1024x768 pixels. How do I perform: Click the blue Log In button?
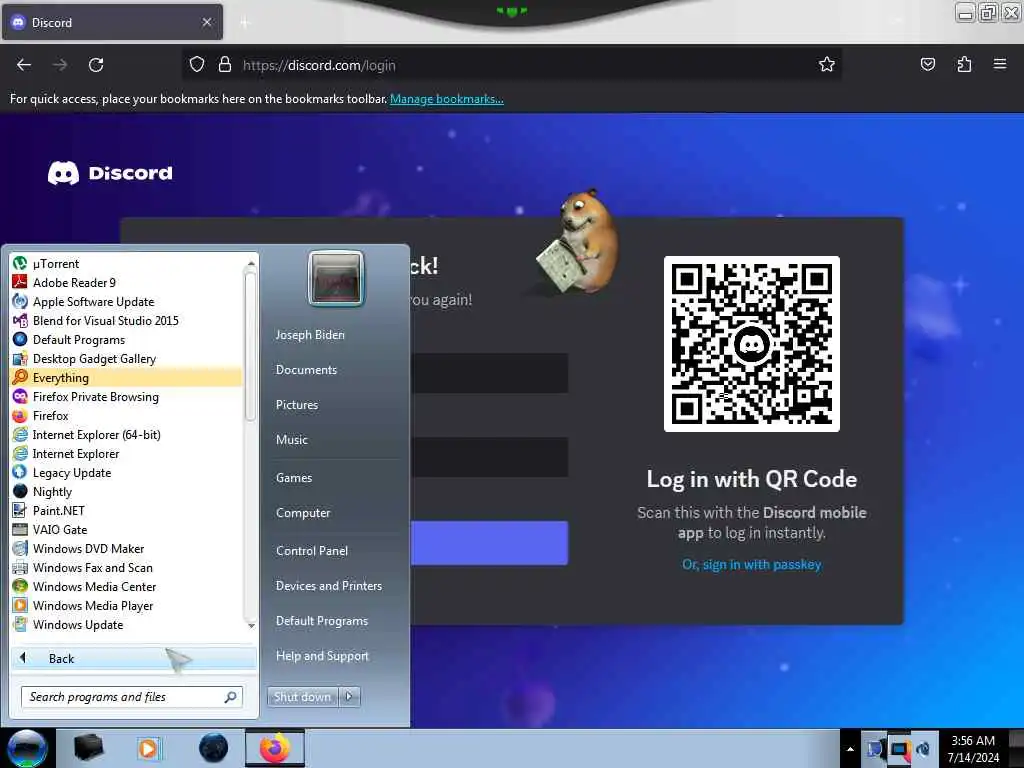[x=489, y=543]
